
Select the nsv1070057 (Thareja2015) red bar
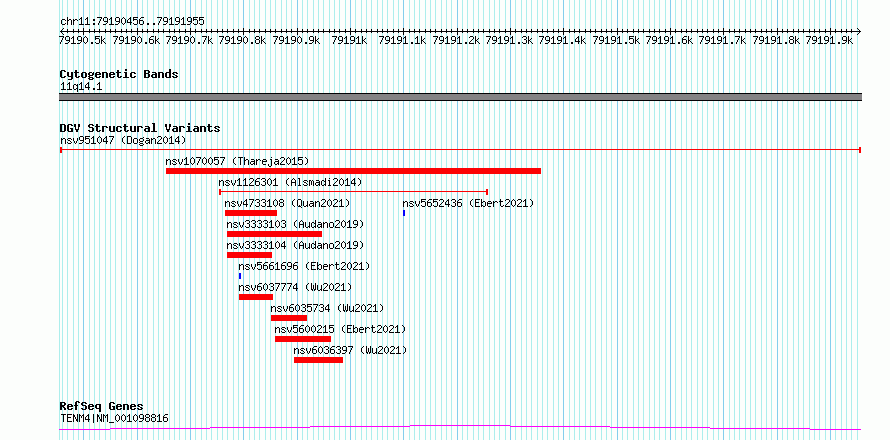(353, 171)
